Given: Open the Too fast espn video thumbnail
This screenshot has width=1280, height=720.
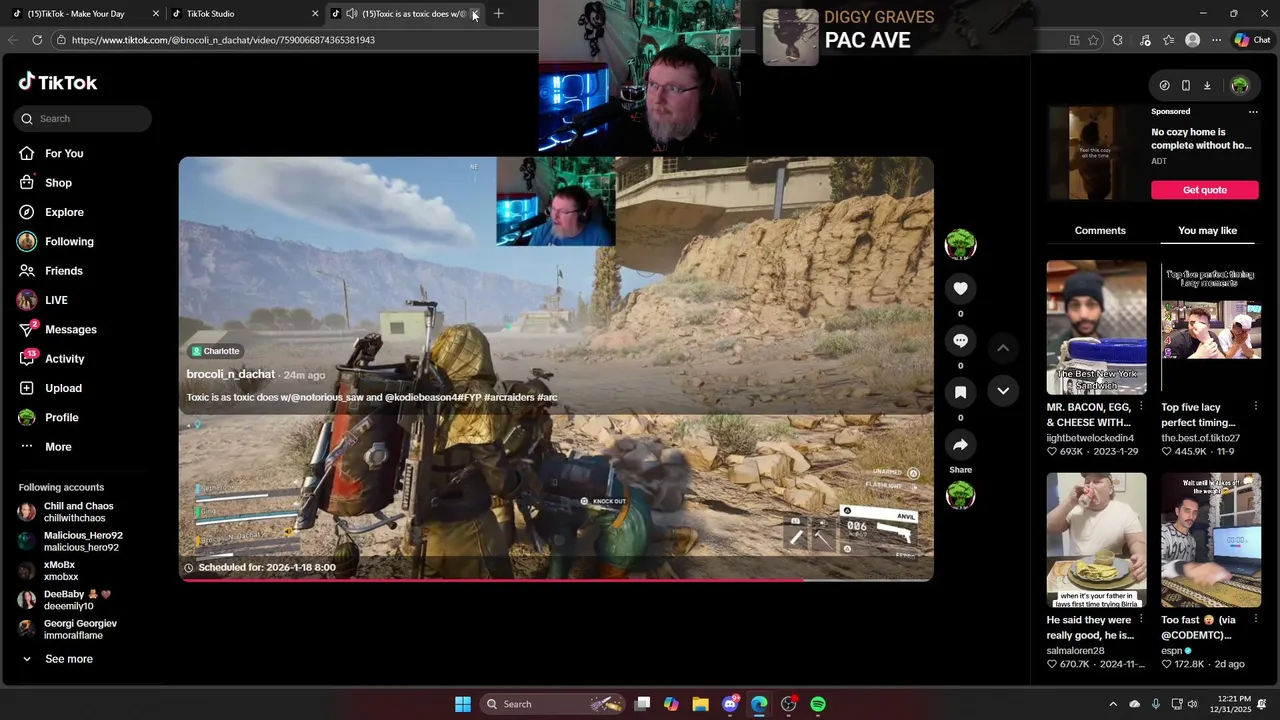Looking at the screenshot, I should [1211, 540].
